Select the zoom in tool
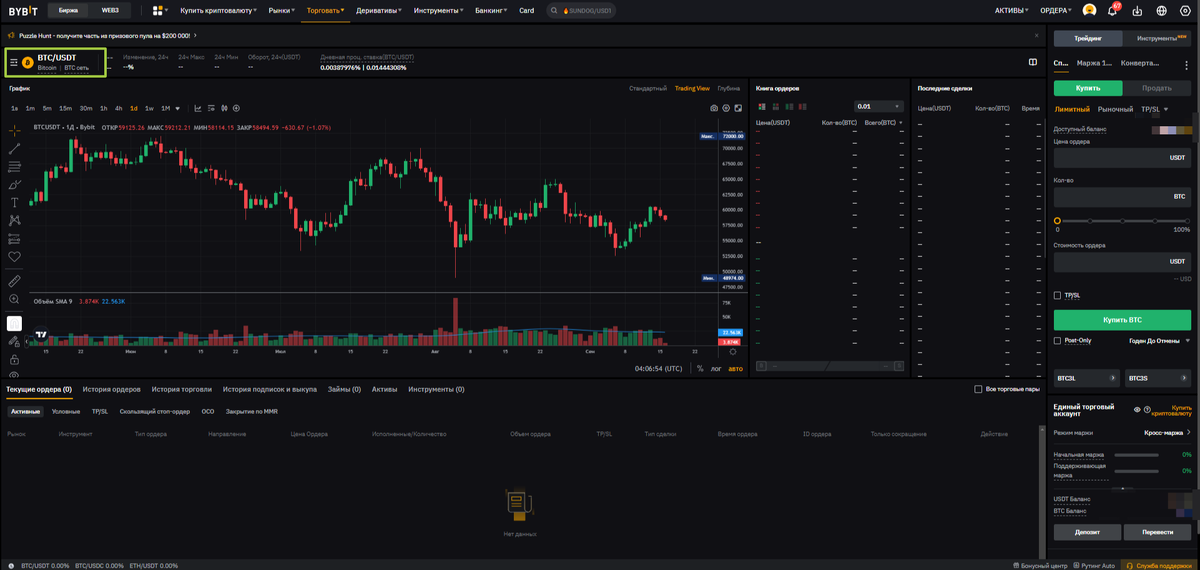Screen dimensions: 1200x570 tap(14, 299)
